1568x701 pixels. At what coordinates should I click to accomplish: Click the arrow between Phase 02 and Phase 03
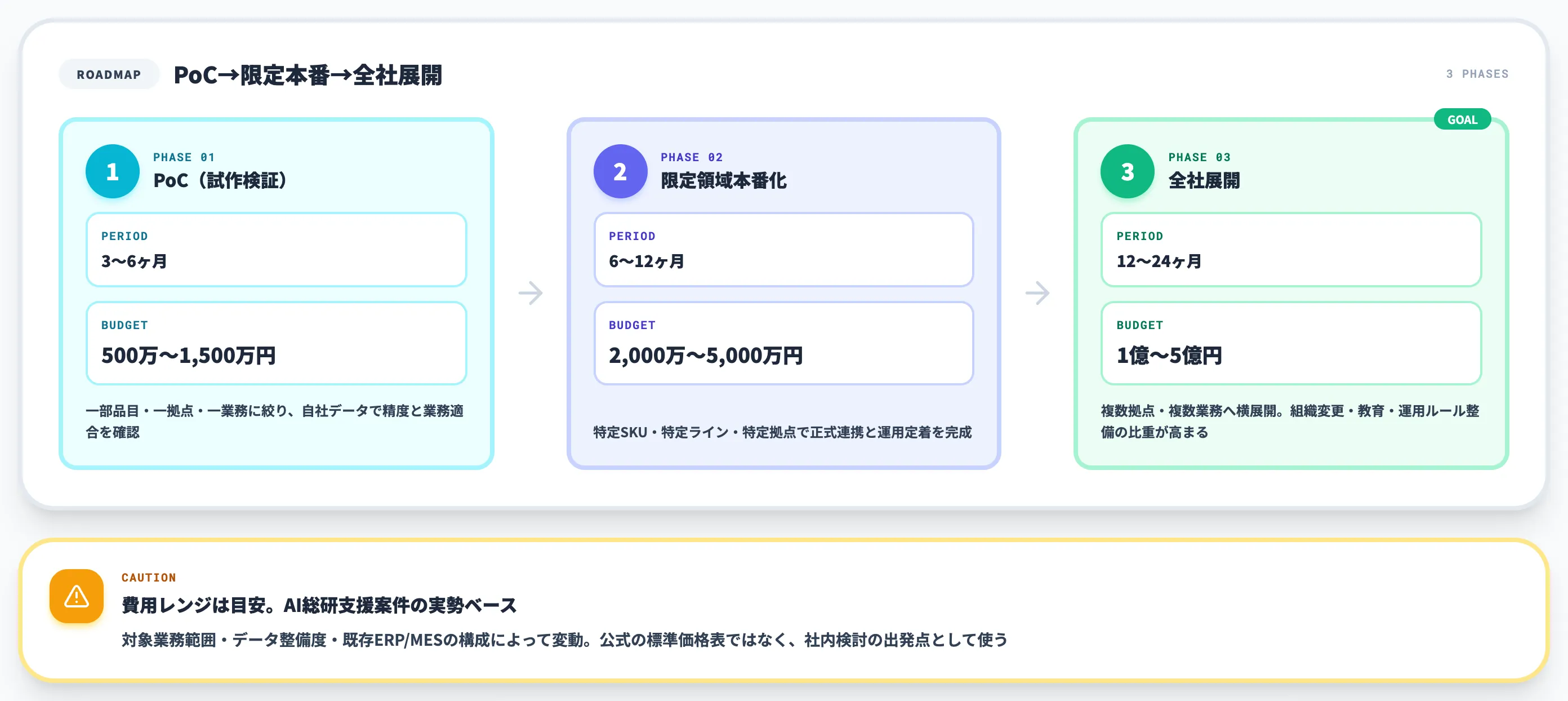pos(1038,293)
